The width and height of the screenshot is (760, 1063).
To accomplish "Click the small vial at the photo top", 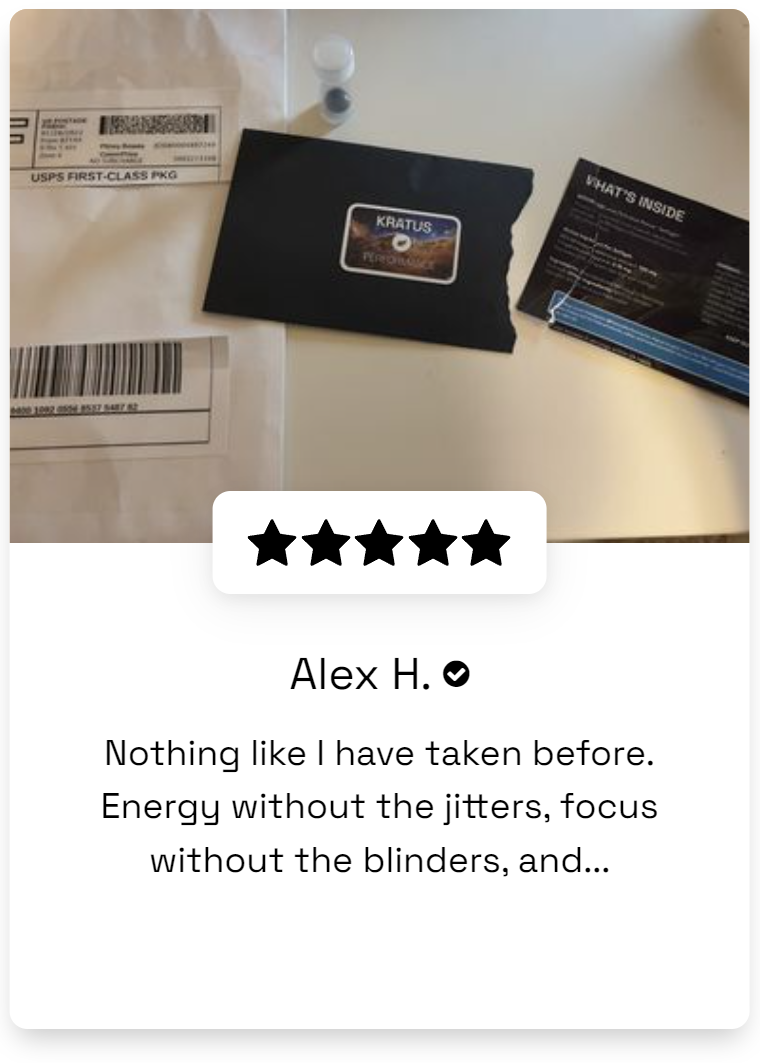I will click(x=334, y=79).
